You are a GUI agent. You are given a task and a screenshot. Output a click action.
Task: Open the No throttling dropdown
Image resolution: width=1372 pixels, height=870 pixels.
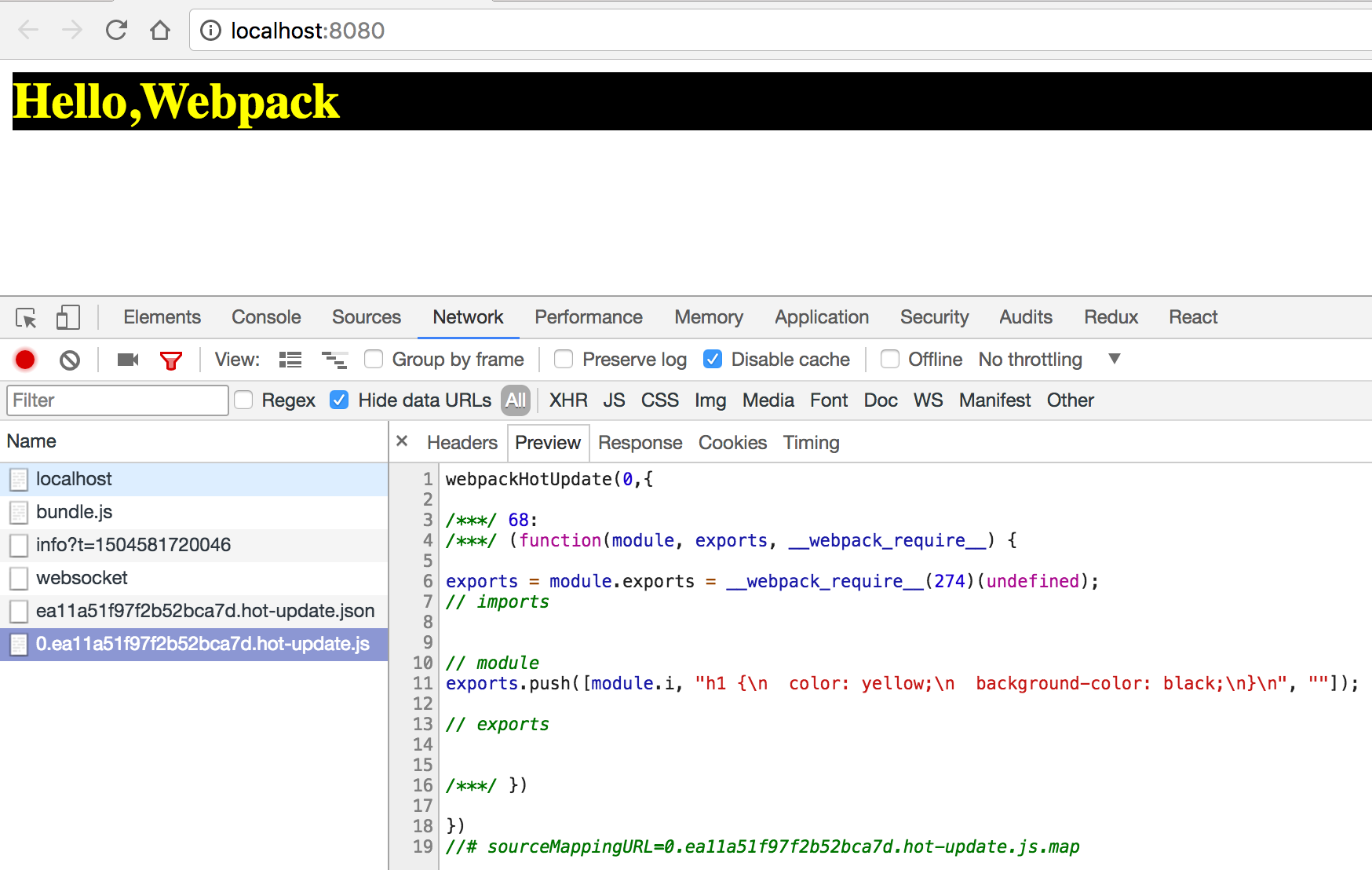(1048, 360)
